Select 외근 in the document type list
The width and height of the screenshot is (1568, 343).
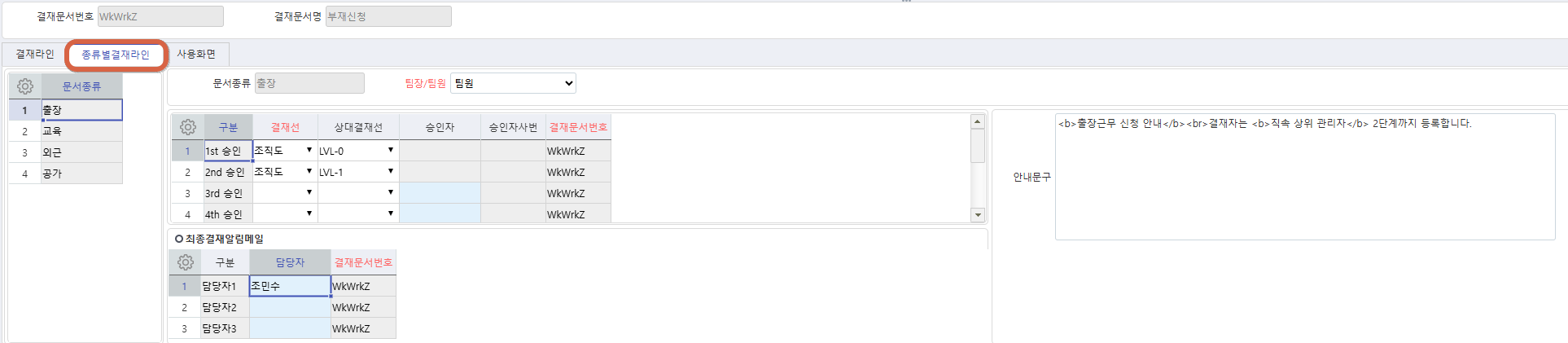point(81,152)
